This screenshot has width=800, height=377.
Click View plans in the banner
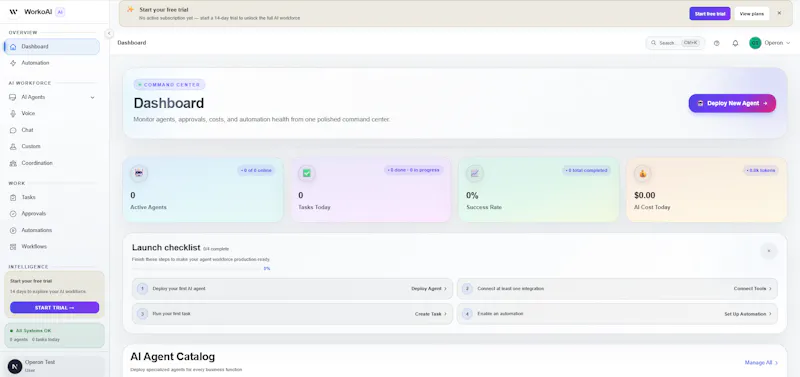click(x=752, y=14)
